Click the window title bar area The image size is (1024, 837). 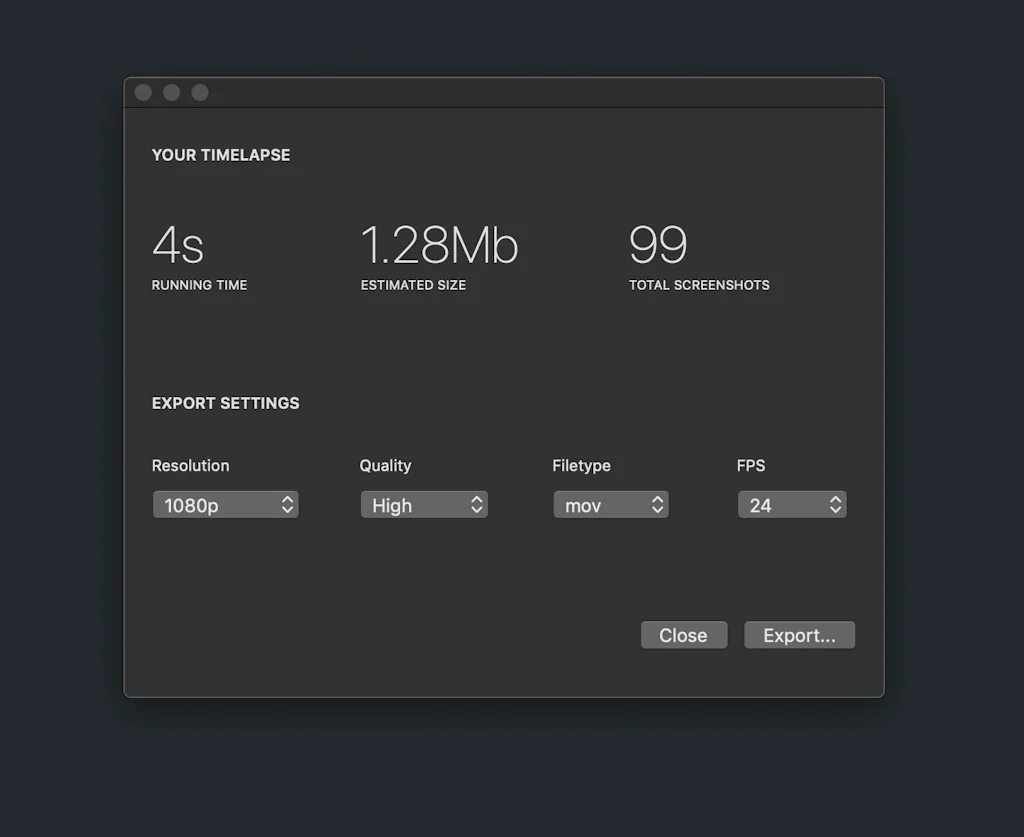500,91
